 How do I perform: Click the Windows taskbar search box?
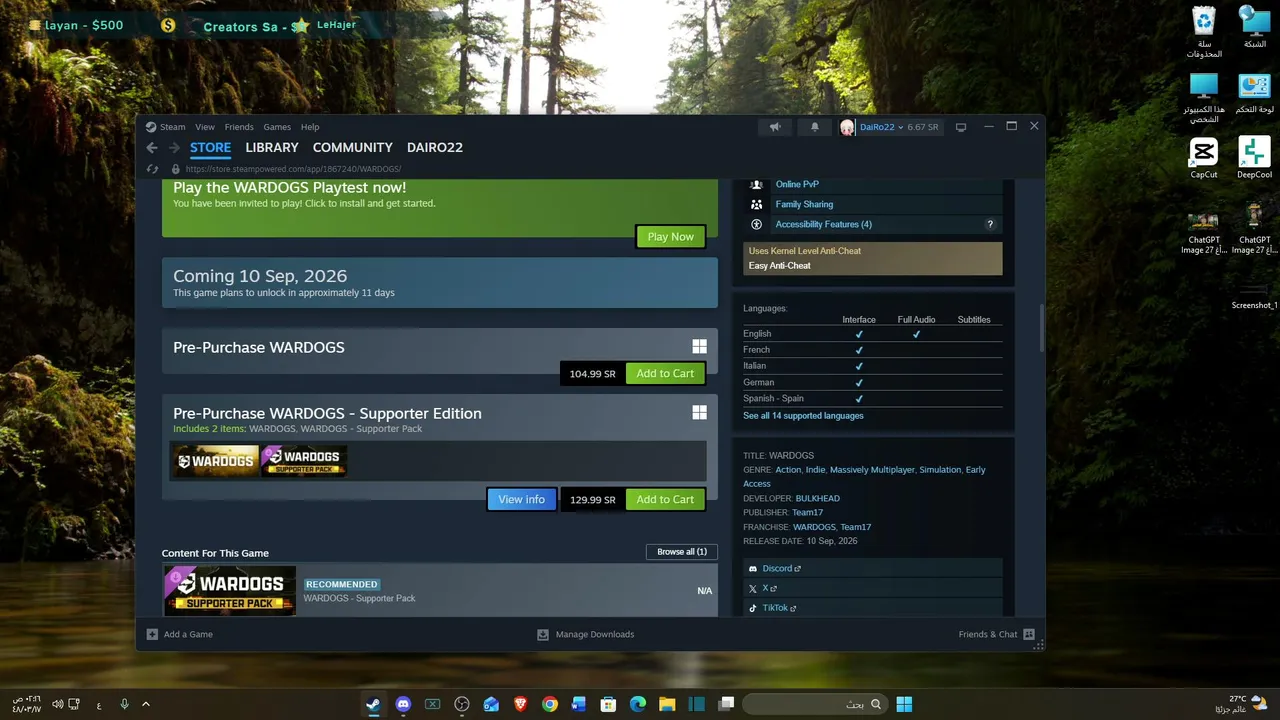814,704
